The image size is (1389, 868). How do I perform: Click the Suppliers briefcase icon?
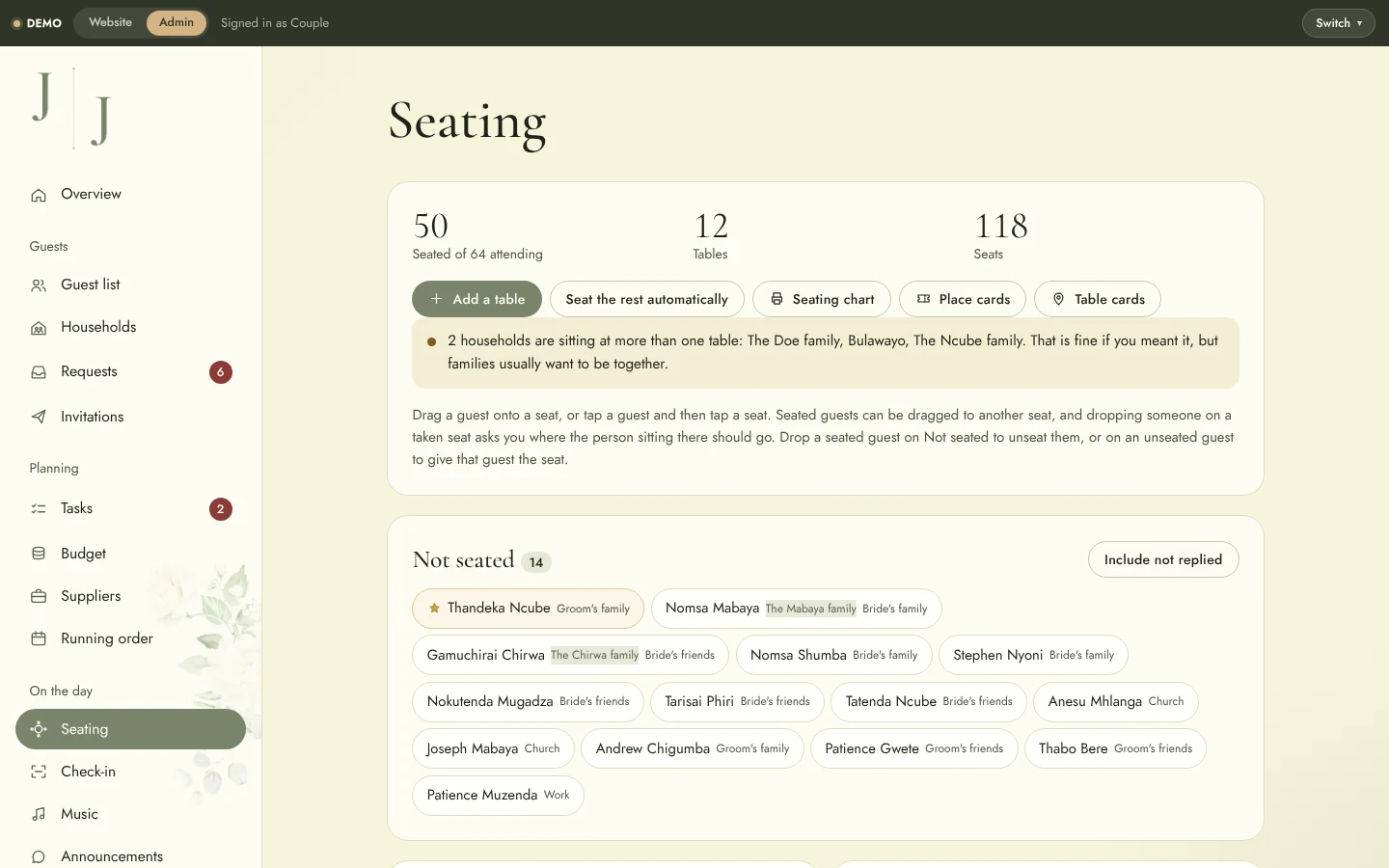coord(39,597)
